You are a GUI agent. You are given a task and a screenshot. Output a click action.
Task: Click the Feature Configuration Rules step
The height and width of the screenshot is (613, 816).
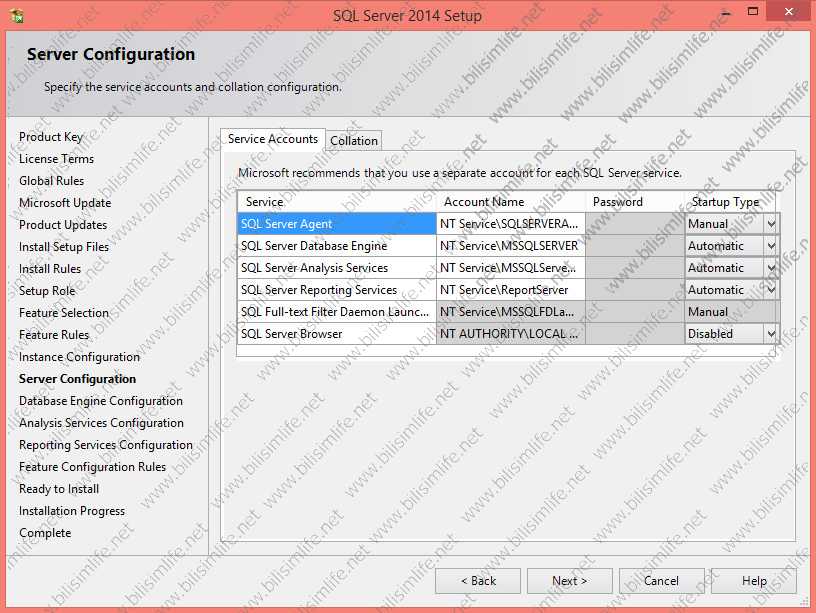[x=93, y=467]
